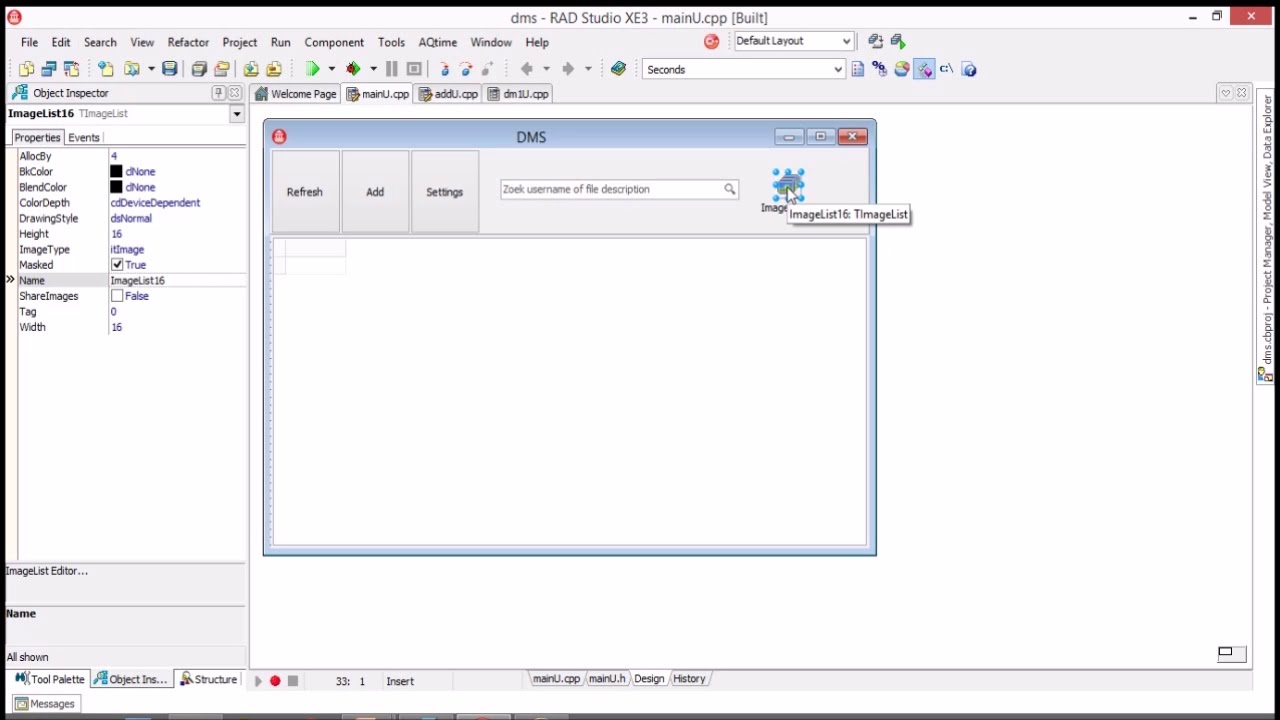Click the AQtime help question icon
The width and height of the screenshot is (1280, 720).
pos(969,69)
